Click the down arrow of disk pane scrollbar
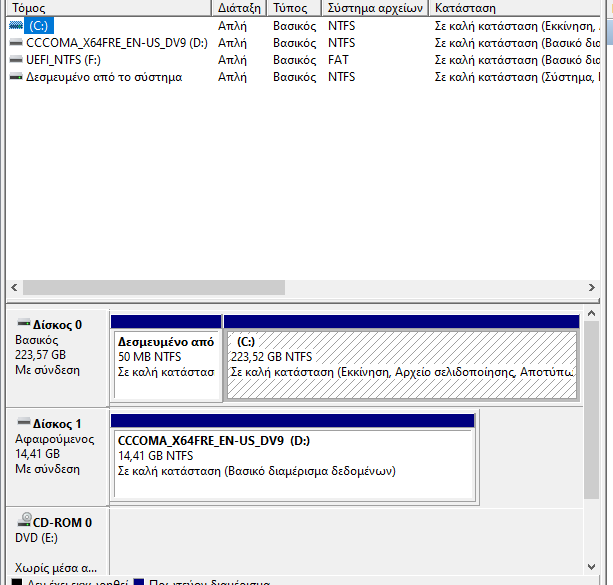The width and height of the screenshot is (613, 585). (x=591, y=567)
